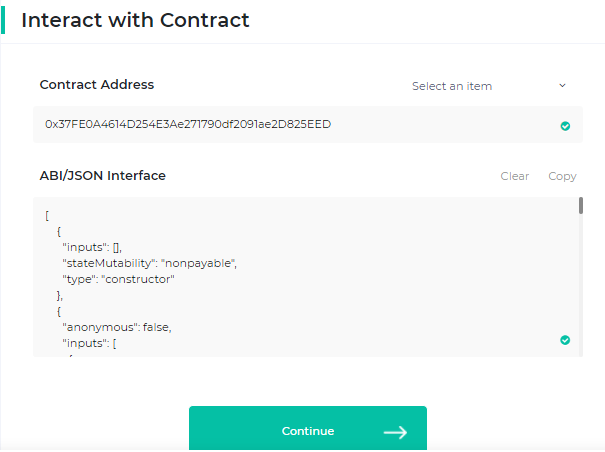Click the first "inputs": [] line in ABI
The height and width of the screenshot is (452, 605).
click(92, 247)
